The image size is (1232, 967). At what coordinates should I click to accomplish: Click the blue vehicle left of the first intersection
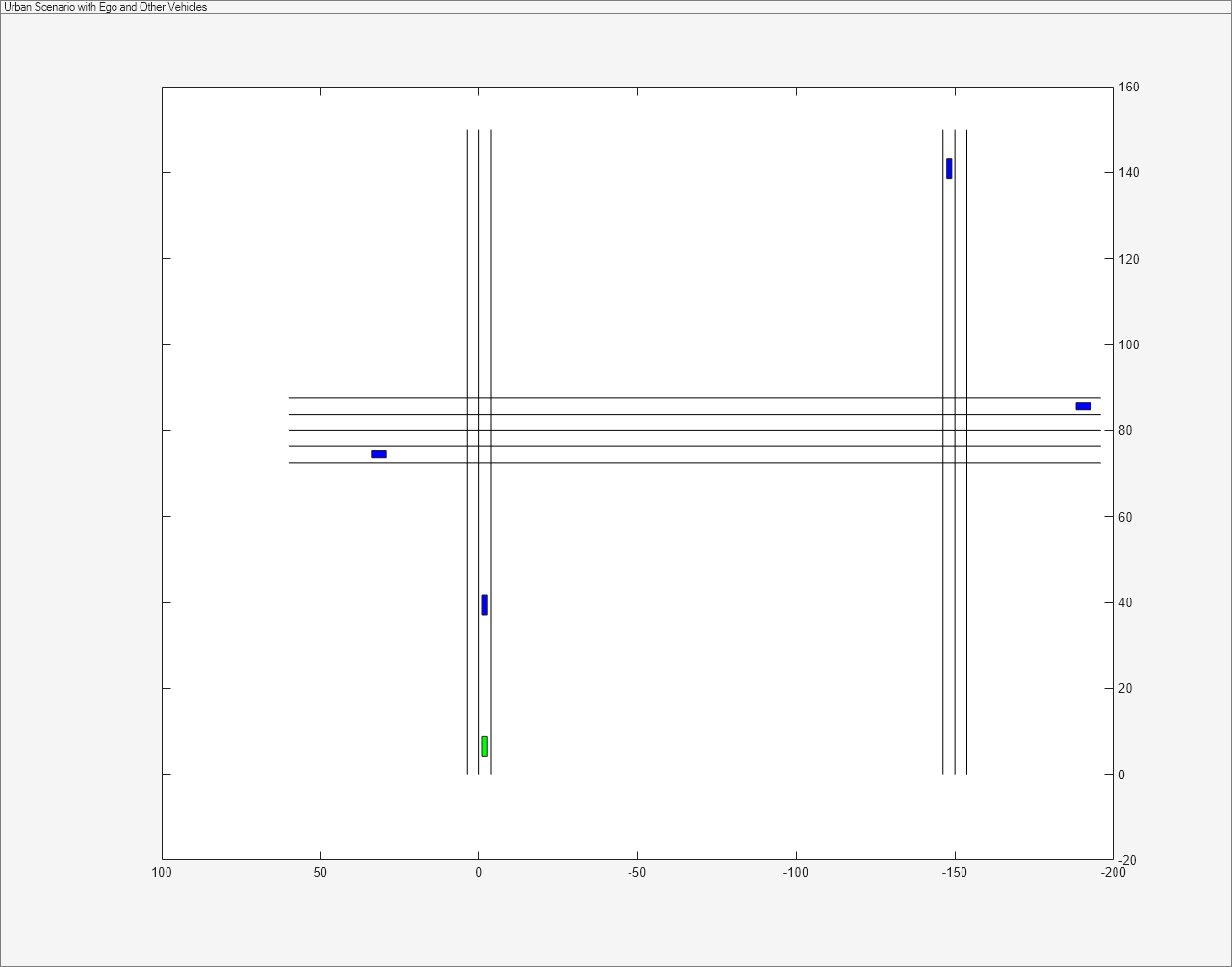pos(378,454)
